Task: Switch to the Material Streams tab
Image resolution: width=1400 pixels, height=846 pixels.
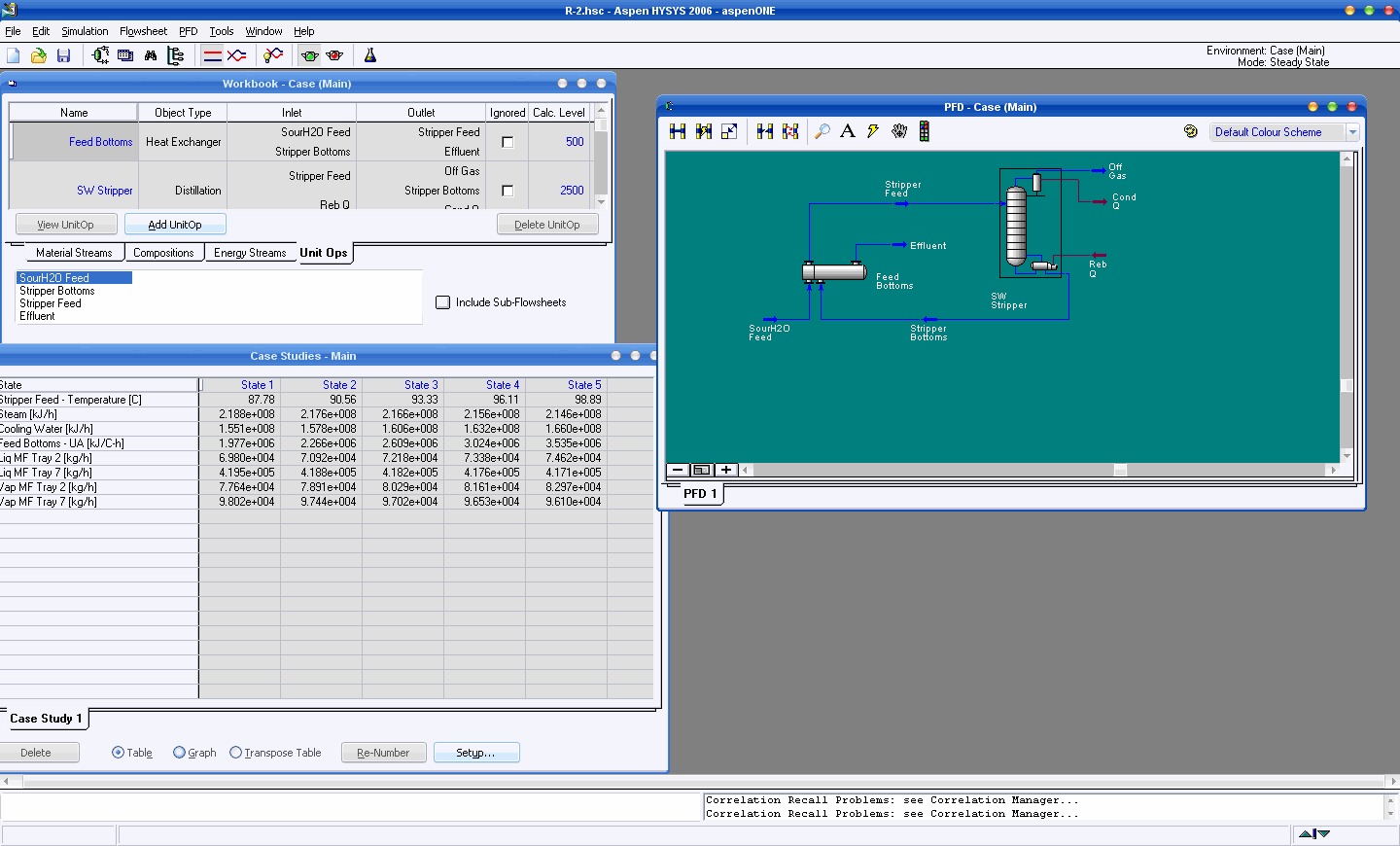Action: 74,253
